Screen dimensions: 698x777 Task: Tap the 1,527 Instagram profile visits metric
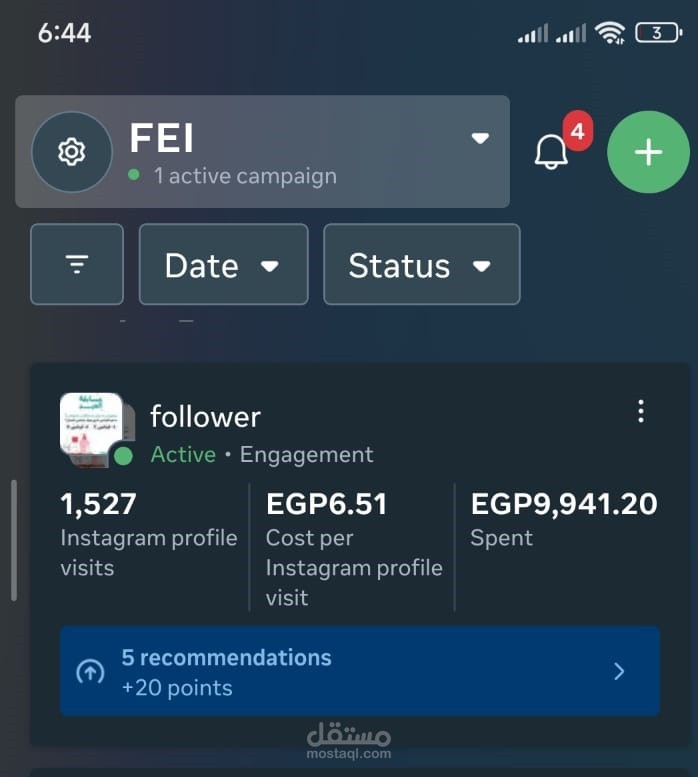coord(148,535)
